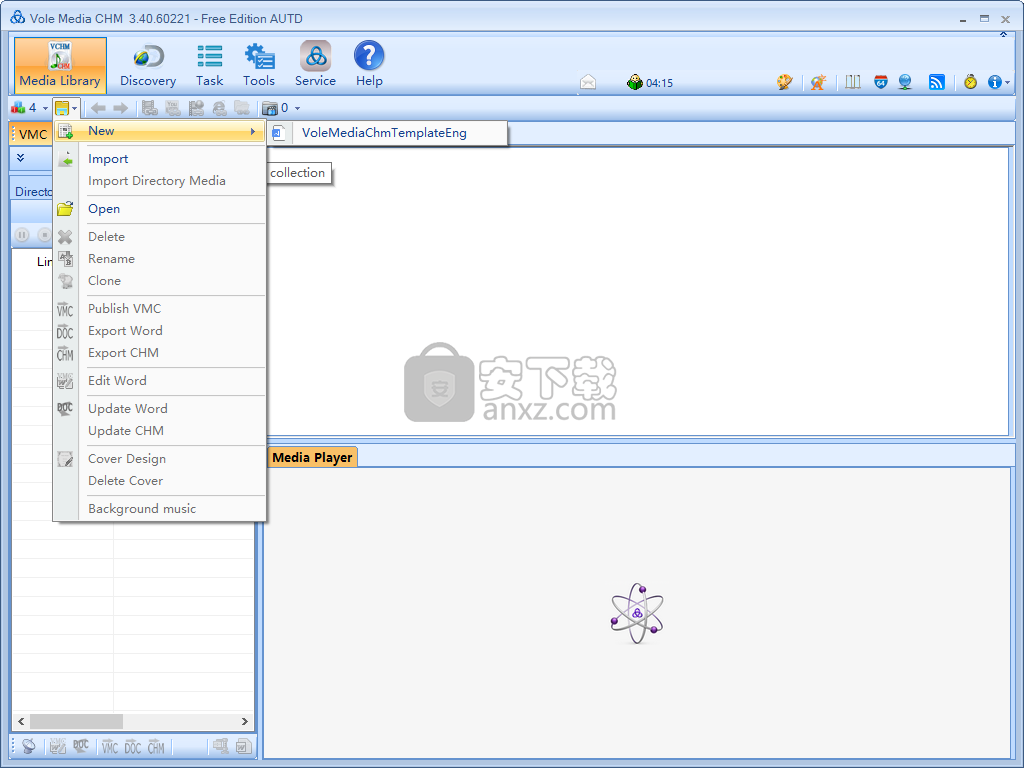The image size is (1024, 768).
Task: Click the film strip media toolbar icon
Action: (150, 108)
